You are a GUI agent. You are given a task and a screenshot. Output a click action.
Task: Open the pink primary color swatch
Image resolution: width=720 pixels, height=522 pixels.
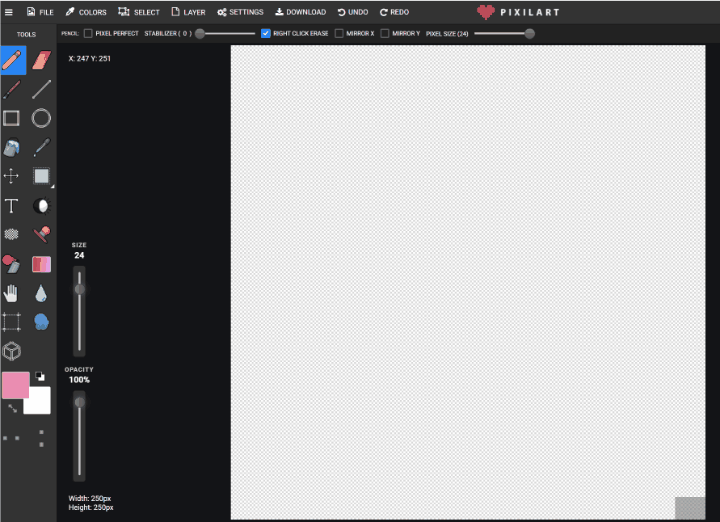[x=16, y=385]
